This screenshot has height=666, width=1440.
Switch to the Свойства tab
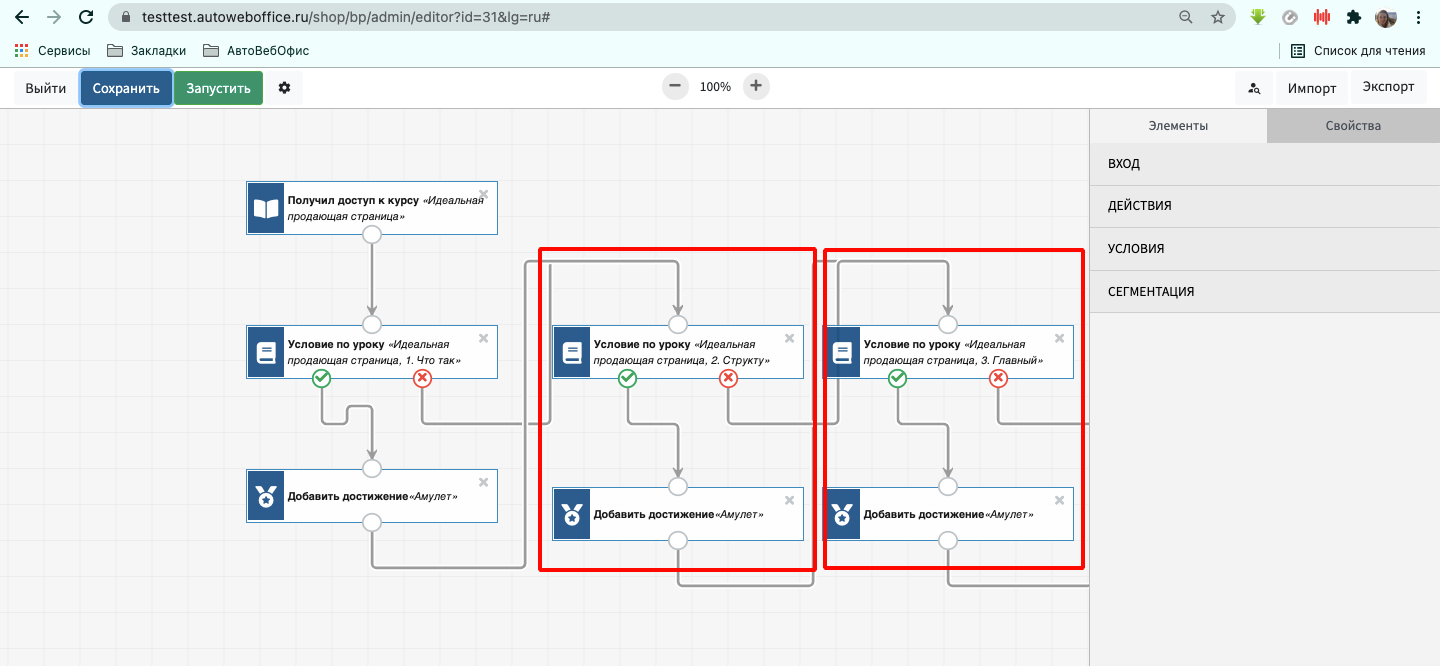click(x=1352, y=126)
